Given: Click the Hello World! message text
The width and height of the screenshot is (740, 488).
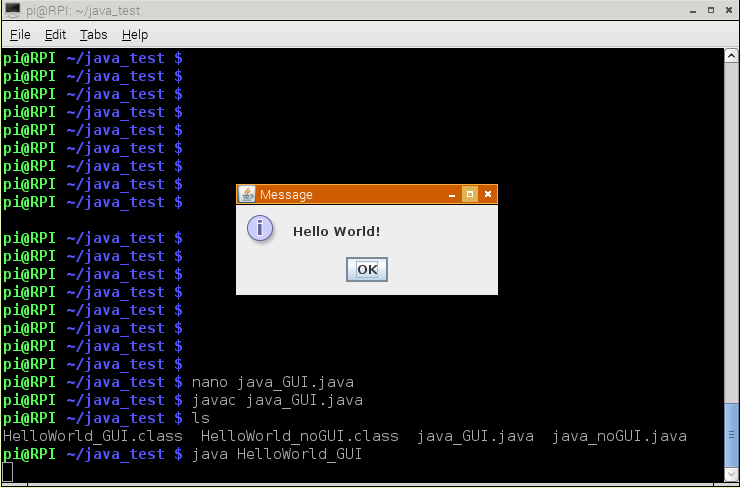Looking at the screenshot, I should (x=336, y=231).
